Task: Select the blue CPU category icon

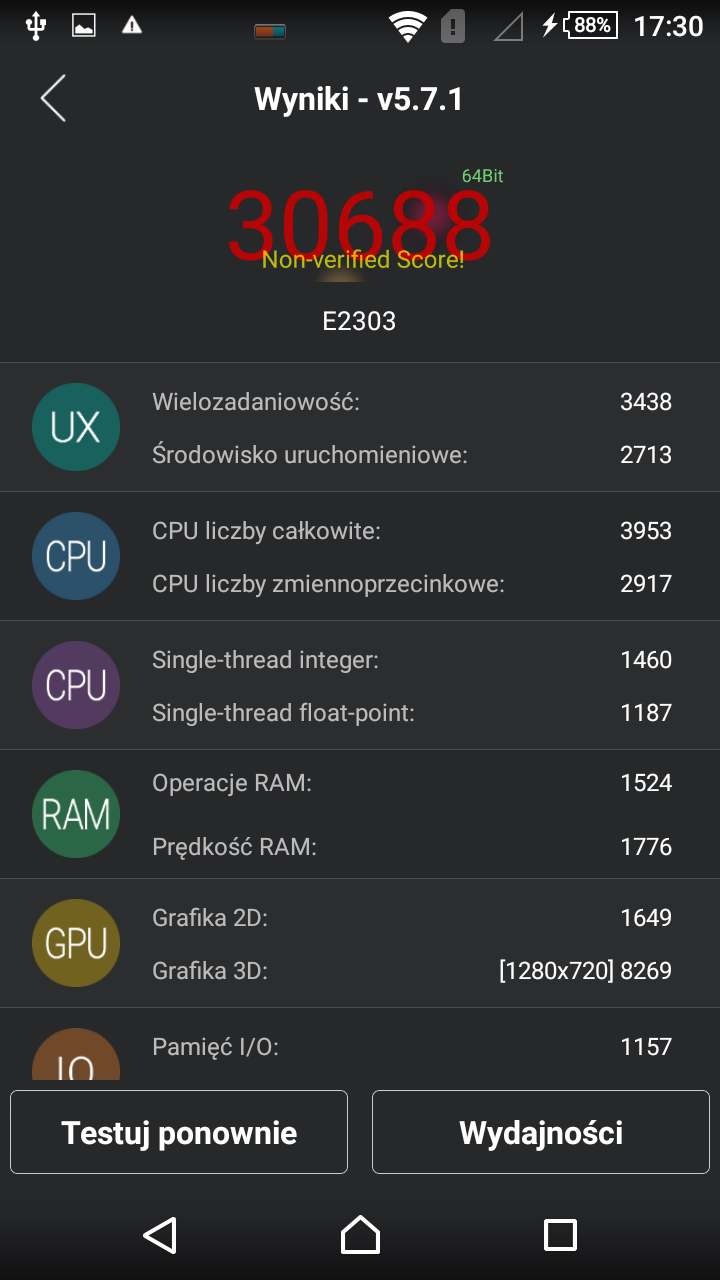Action: pos(76,556)
